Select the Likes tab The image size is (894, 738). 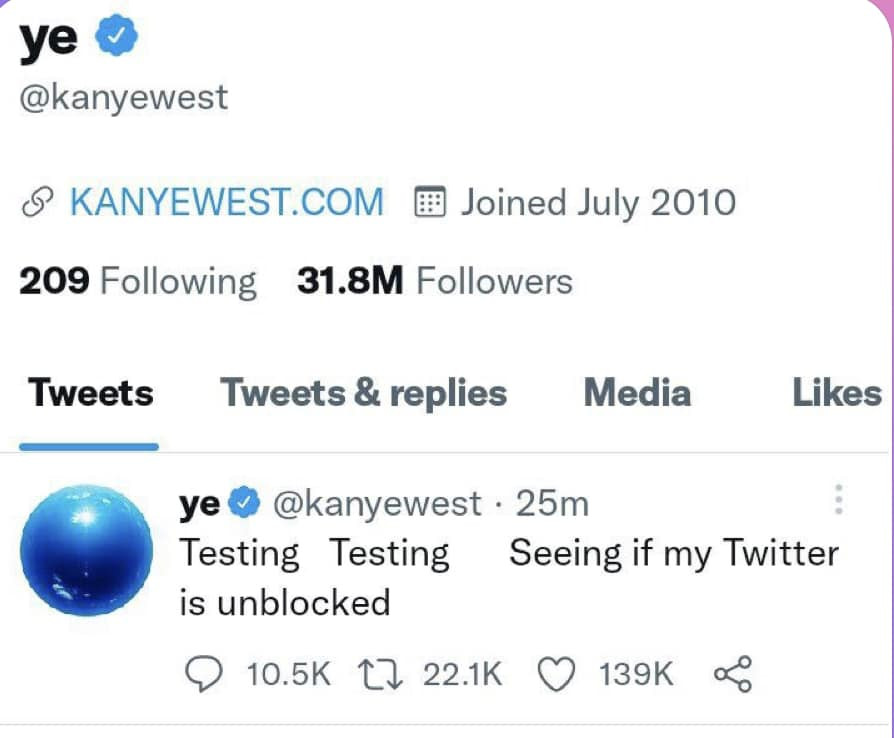point(837,394)
